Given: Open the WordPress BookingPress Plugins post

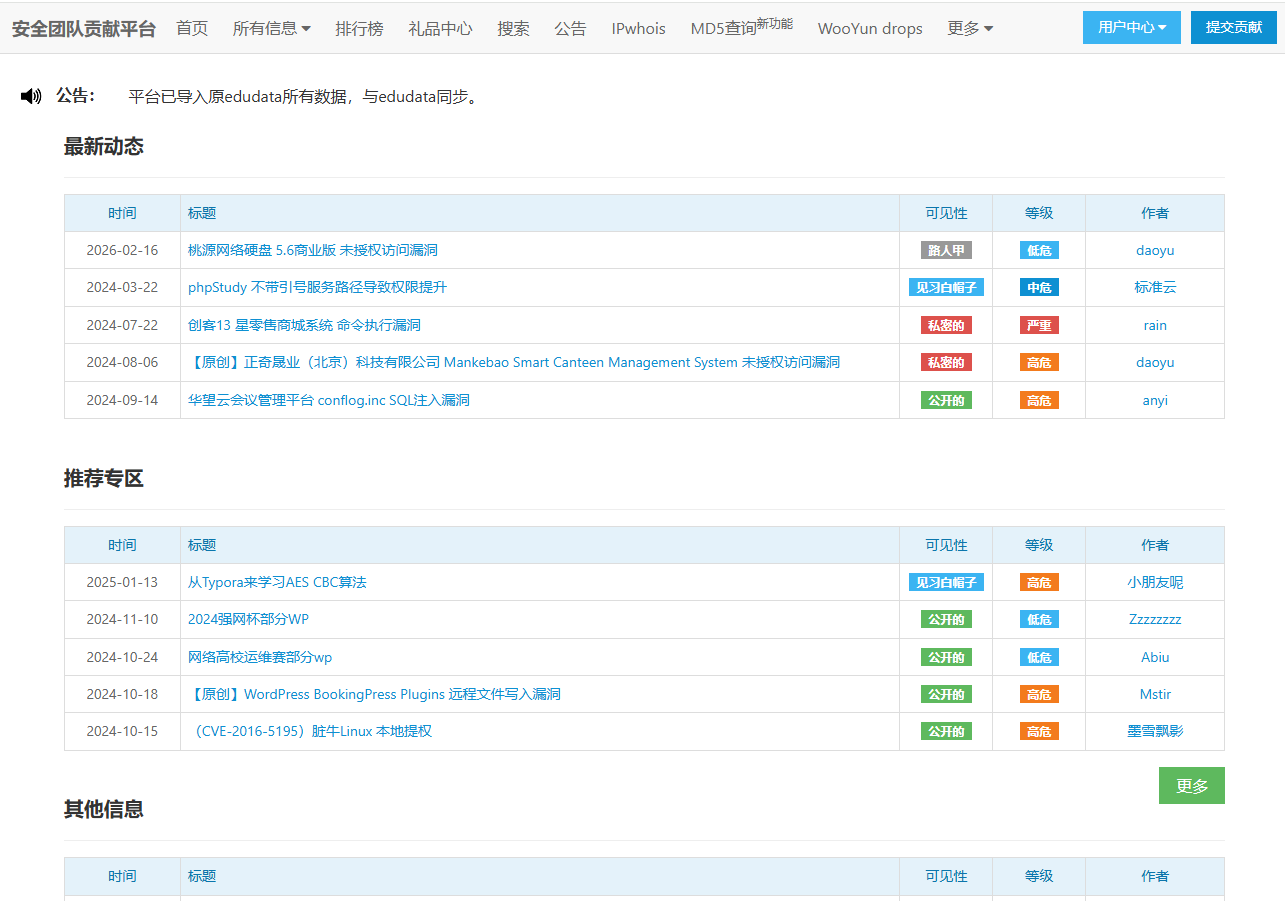Looking at the screenshot, I should (374, 694).
